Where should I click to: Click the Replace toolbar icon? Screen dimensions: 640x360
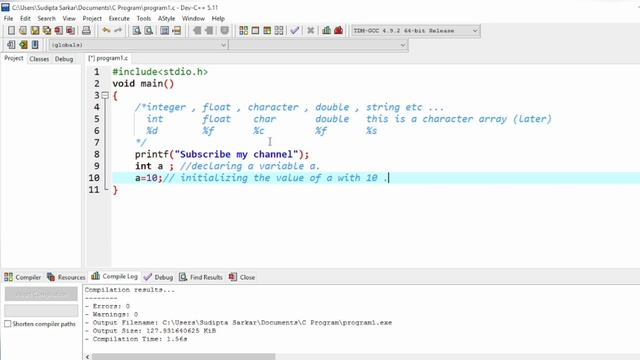(x=149, y=31)
